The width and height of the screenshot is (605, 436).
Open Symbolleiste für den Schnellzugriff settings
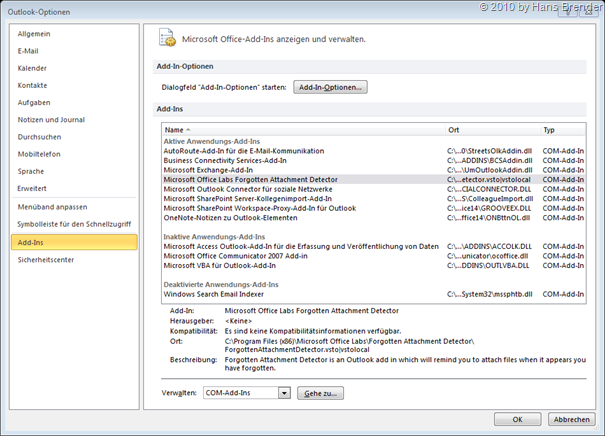[74, 224]
